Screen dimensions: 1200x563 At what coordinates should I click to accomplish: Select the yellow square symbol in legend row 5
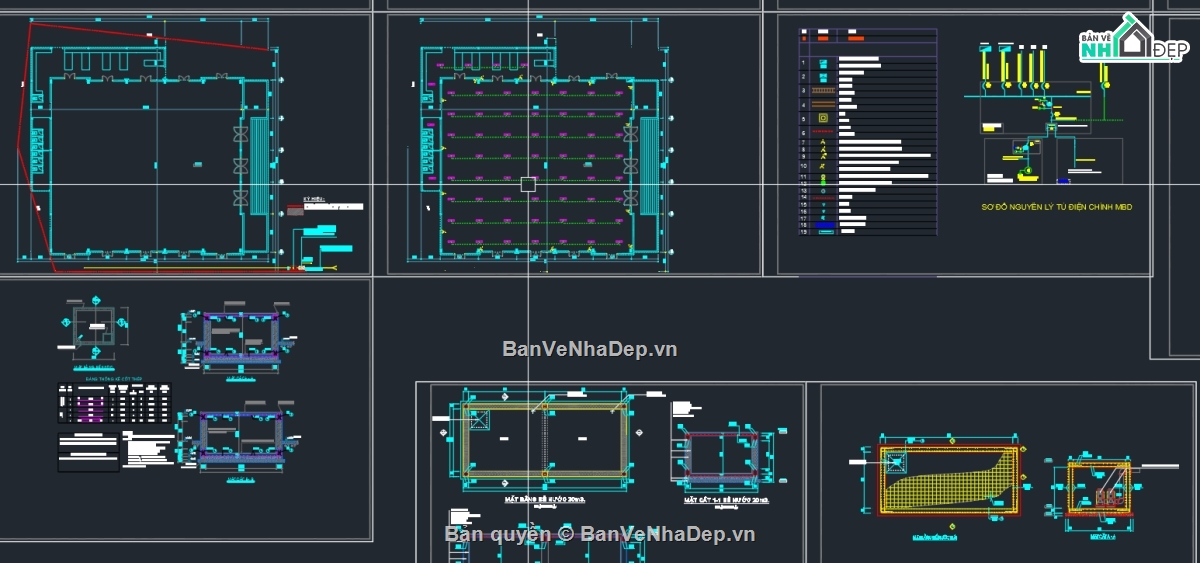(823, 117)
